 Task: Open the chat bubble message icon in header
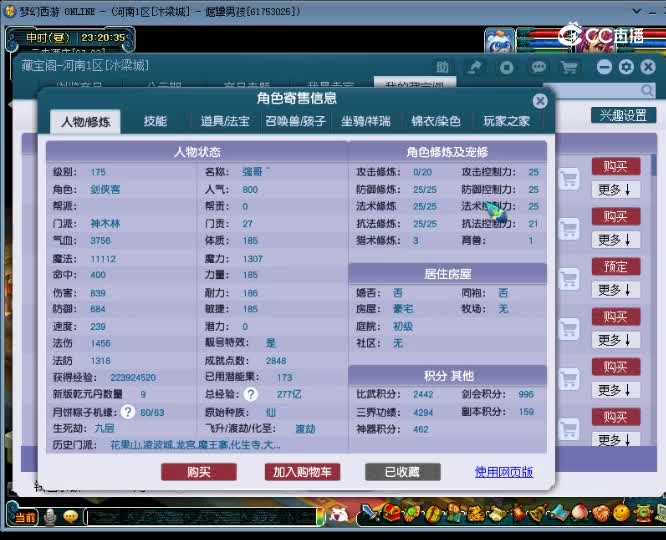point(539,67)
